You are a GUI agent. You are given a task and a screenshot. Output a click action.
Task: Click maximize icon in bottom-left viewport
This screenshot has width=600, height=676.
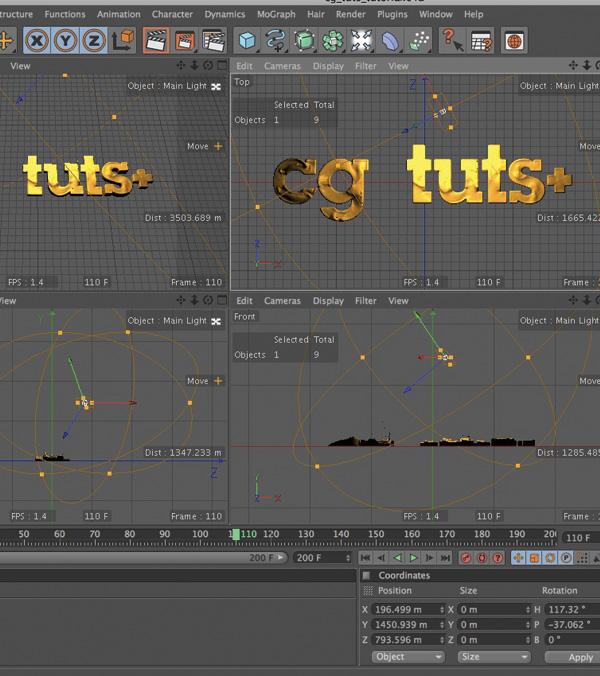(x=222, y=300)
